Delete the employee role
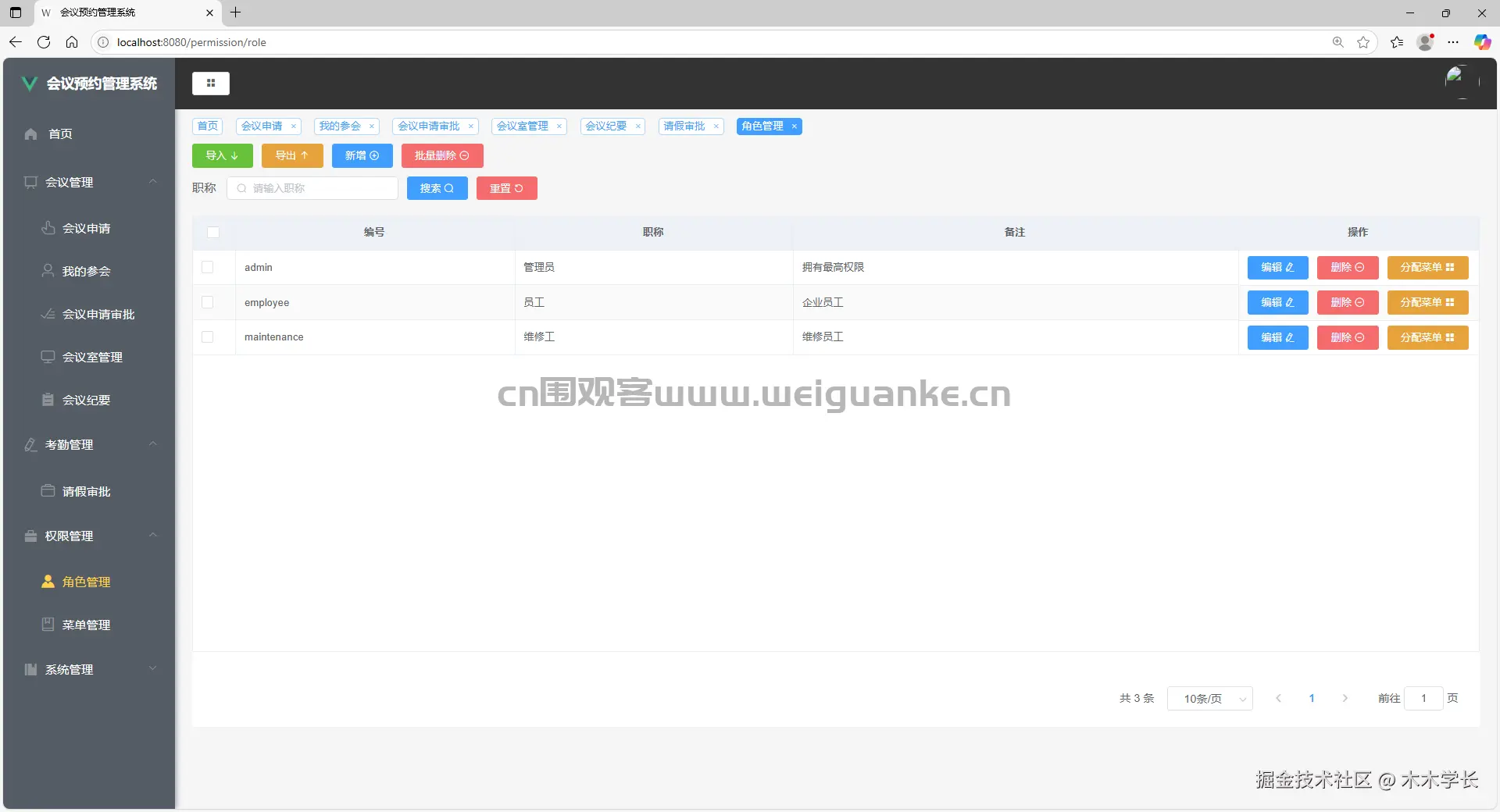The height and width of the screenshot is (812, 1500). click(1348, 303)
